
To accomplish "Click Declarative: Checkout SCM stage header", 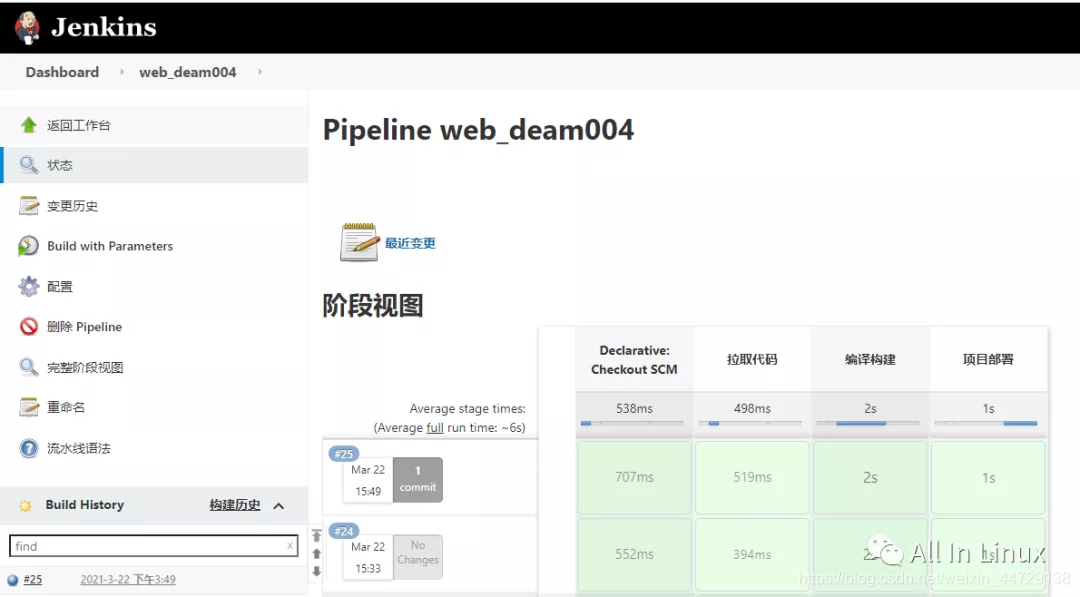I will coord(634,359).
